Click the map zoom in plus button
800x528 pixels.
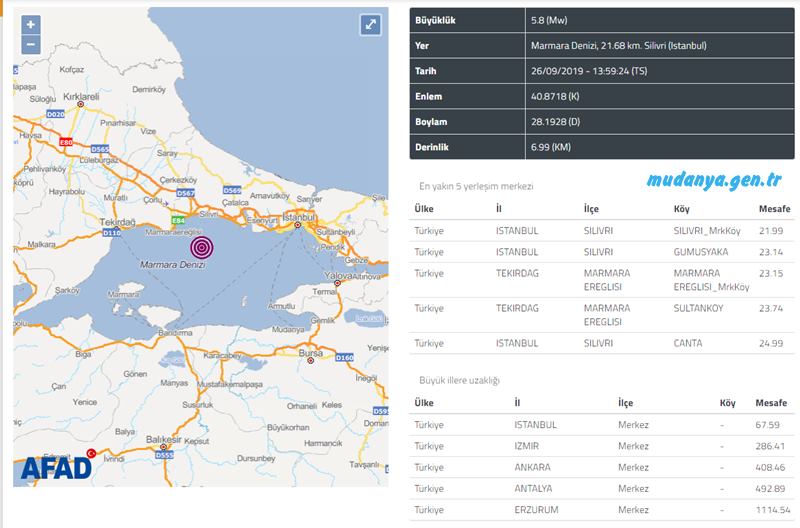[x=30, y=25]
